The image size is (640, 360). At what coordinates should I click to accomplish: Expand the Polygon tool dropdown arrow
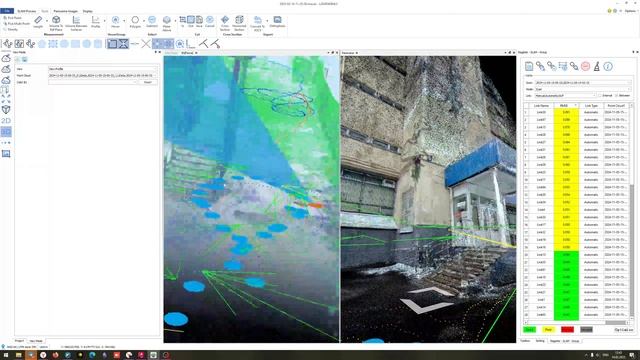click(x=144, y=20)
